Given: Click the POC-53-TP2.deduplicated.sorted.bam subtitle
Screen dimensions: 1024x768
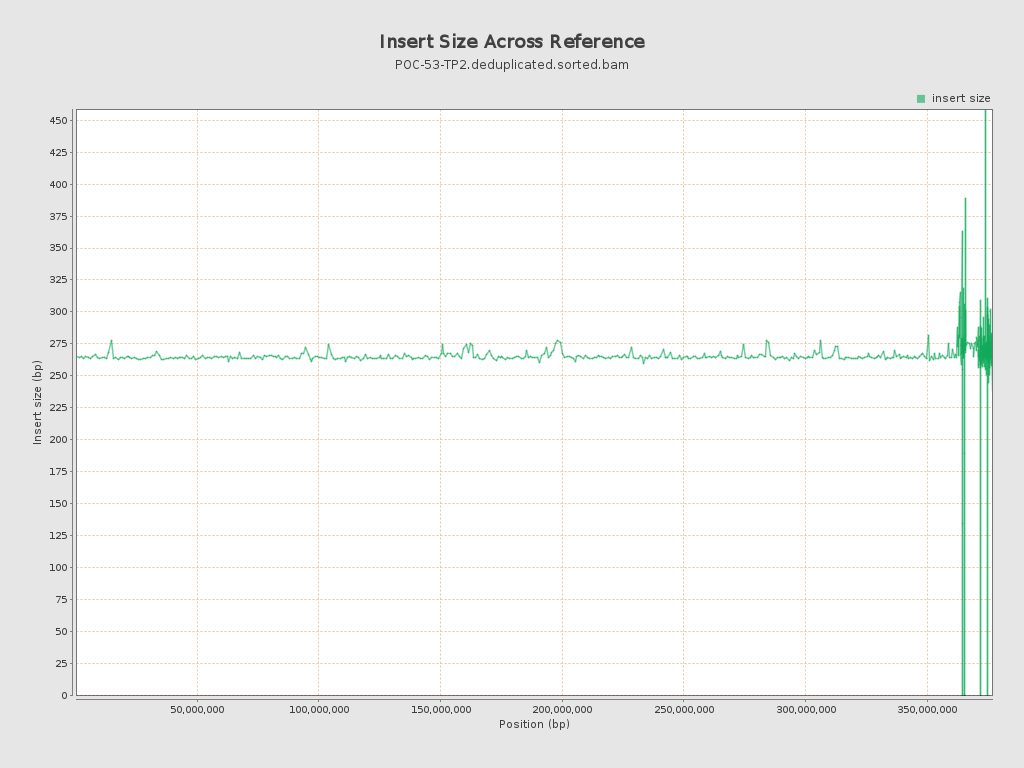Looking at the screenshot, I should (512, 65).
